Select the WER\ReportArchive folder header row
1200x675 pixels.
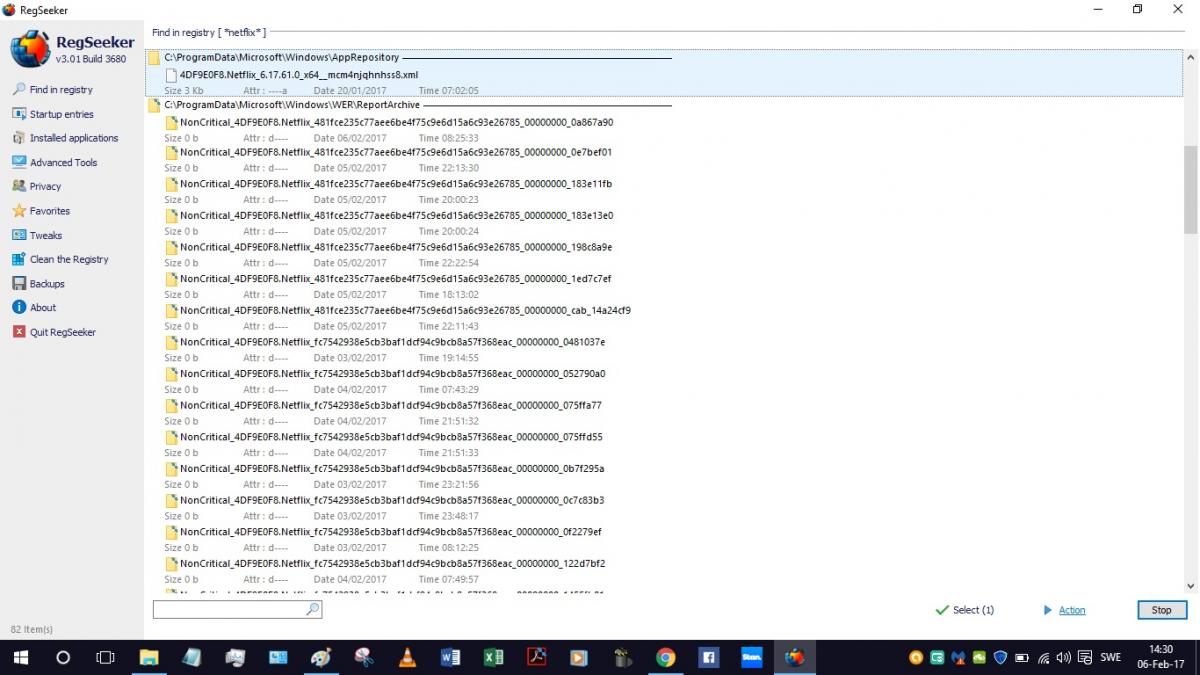[x=292, y=105]
